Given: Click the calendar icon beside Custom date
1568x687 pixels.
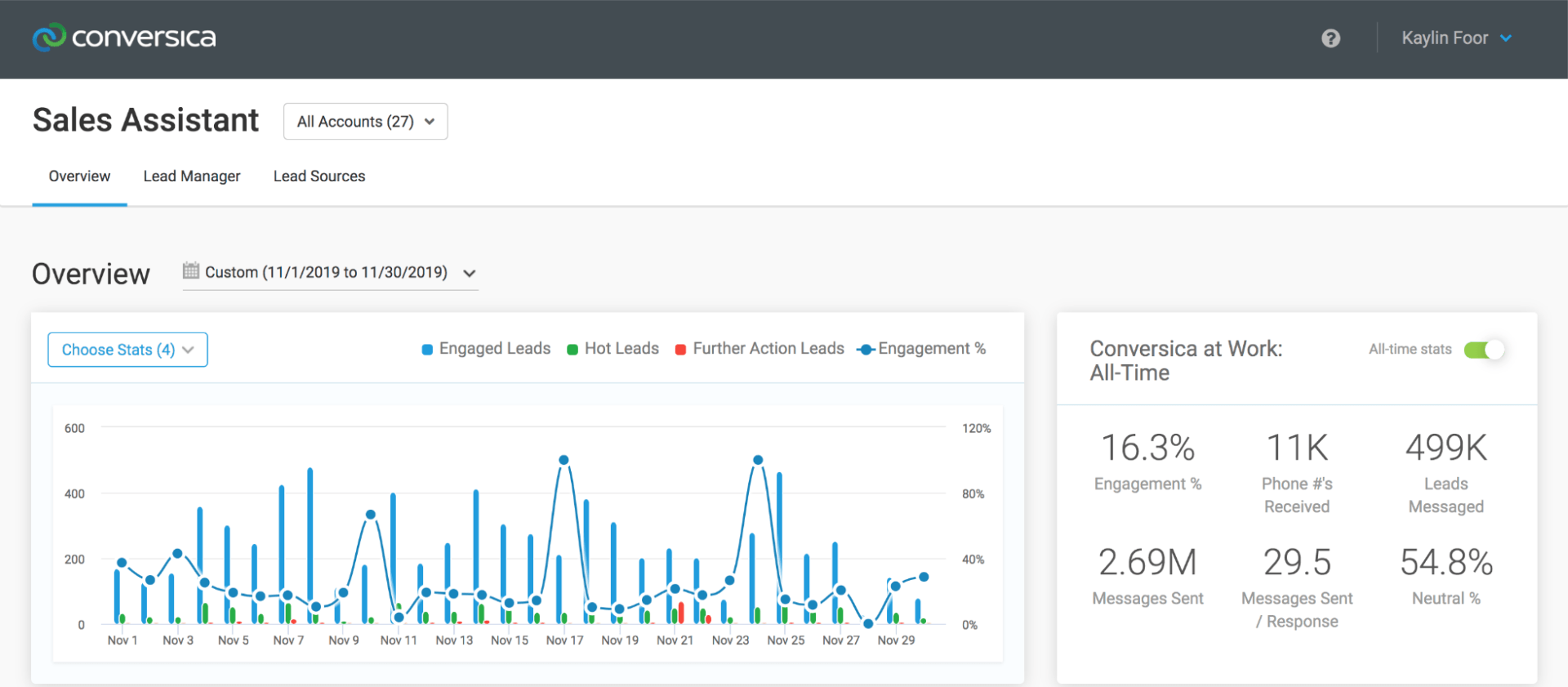Looking at the screenshot, I should point(191,270).
